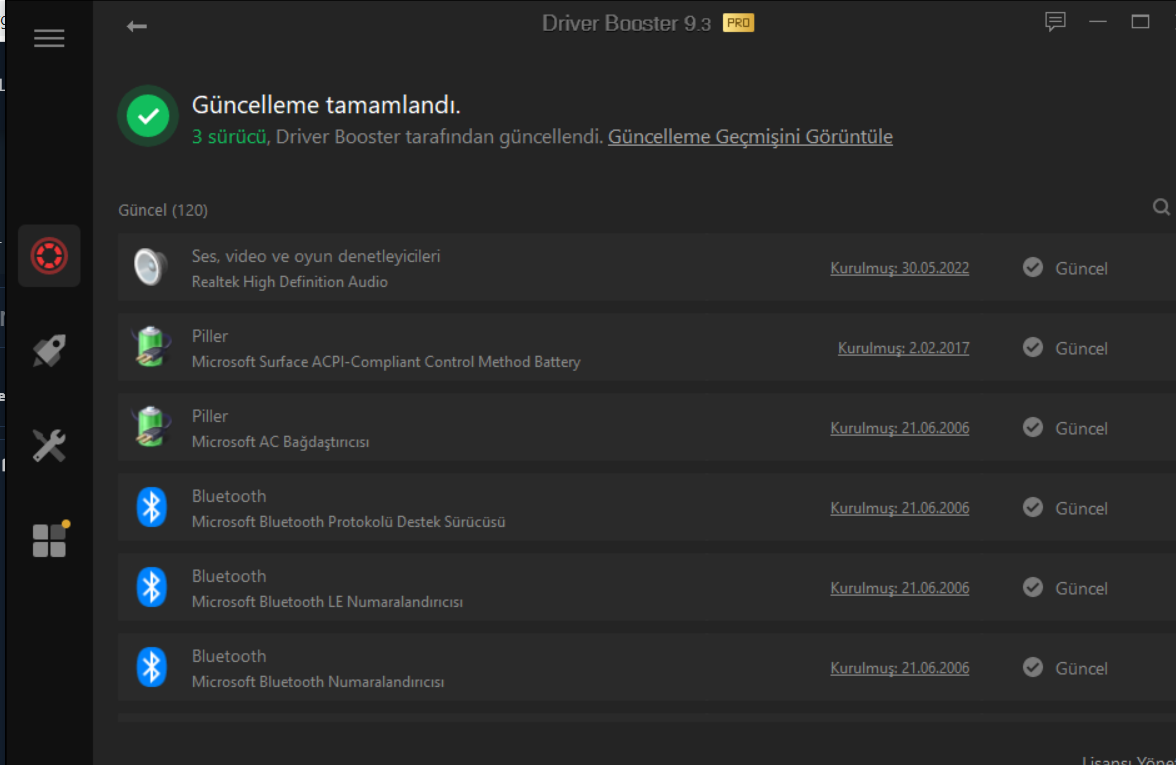This screenshot has height=765, width=1176.
Task: Click the Microsoft AC Bağdaştırıcısı battery icon
Action: click(x=151, y=427)
